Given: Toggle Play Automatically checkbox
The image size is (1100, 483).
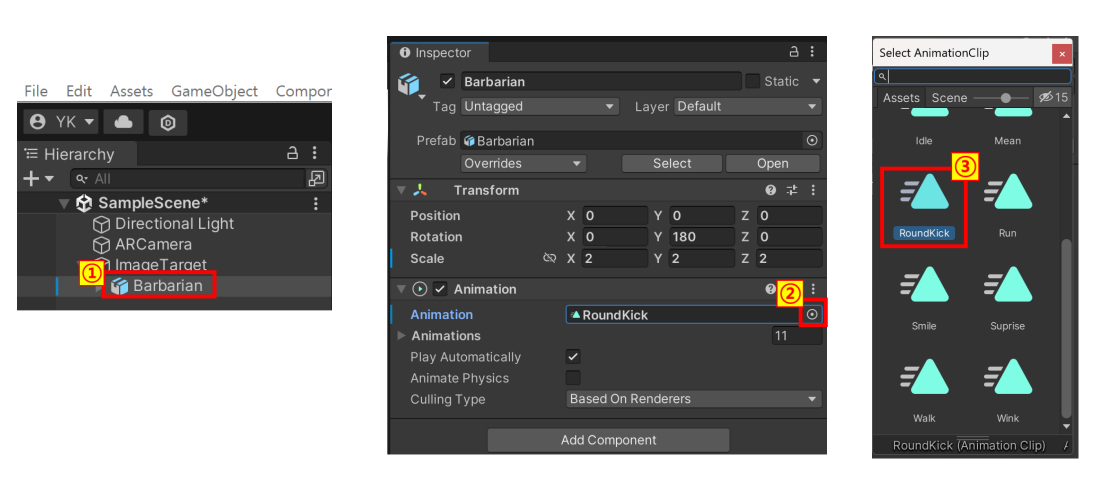Looking at the screenshot, I should (573, 357).
